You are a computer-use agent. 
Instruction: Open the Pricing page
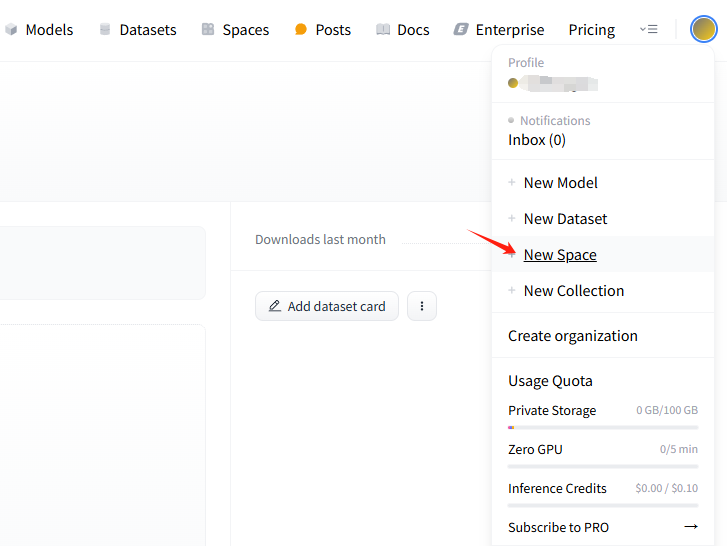[591, 30]
